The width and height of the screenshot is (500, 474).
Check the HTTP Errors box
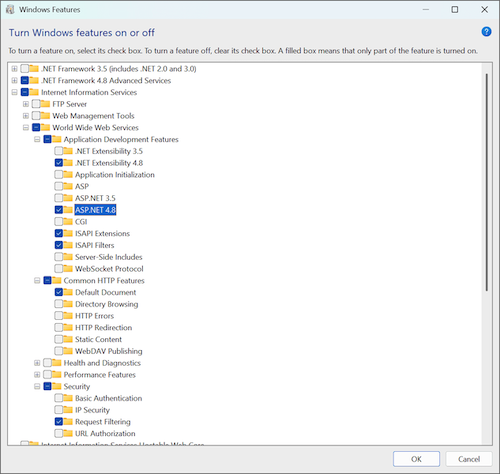click(x=59, y=316)
